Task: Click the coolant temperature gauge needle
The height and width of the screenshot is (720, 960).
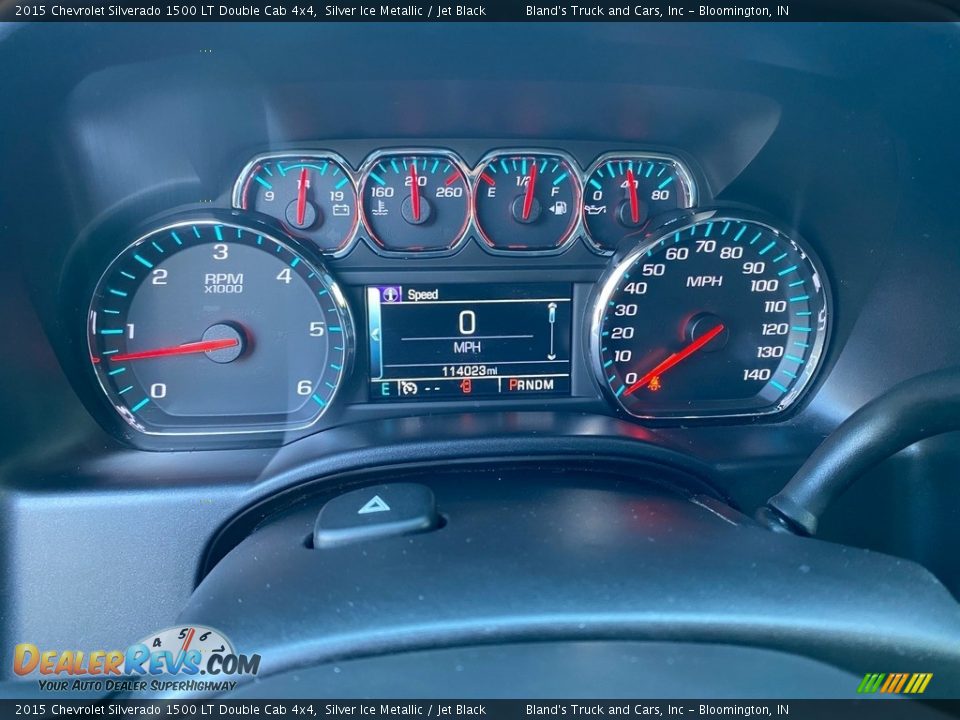Action: click(415, 192)
